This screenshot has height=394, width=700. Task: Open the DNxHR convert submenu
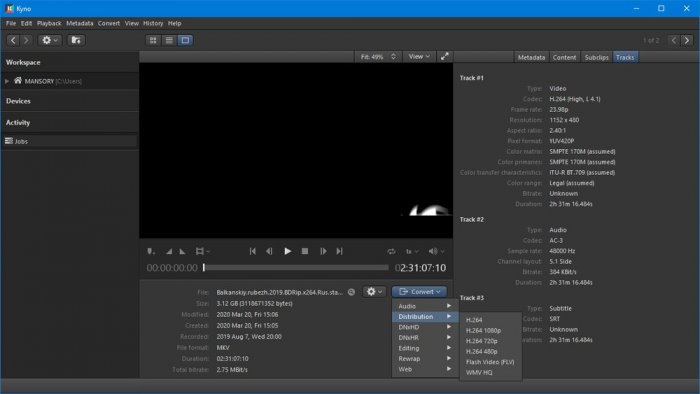425,338
